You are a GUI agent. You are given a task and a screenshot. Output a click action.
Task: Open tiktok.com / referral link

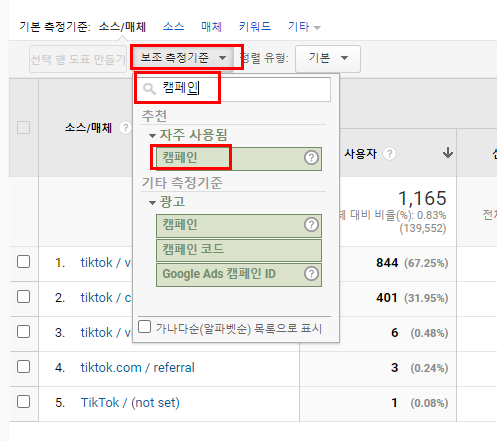(137, 368)
